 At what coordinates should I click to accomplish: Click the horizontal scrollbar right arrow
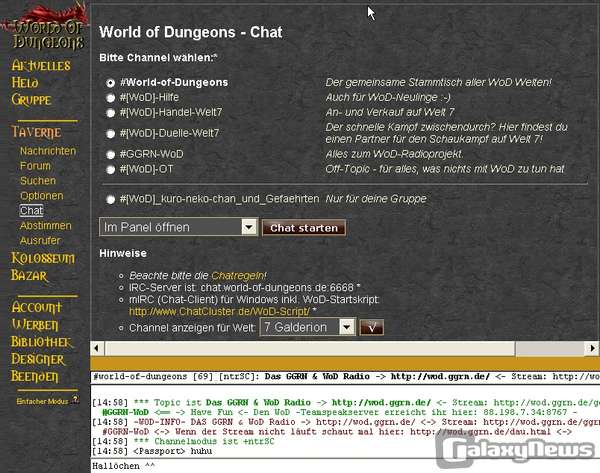[592, 348]
